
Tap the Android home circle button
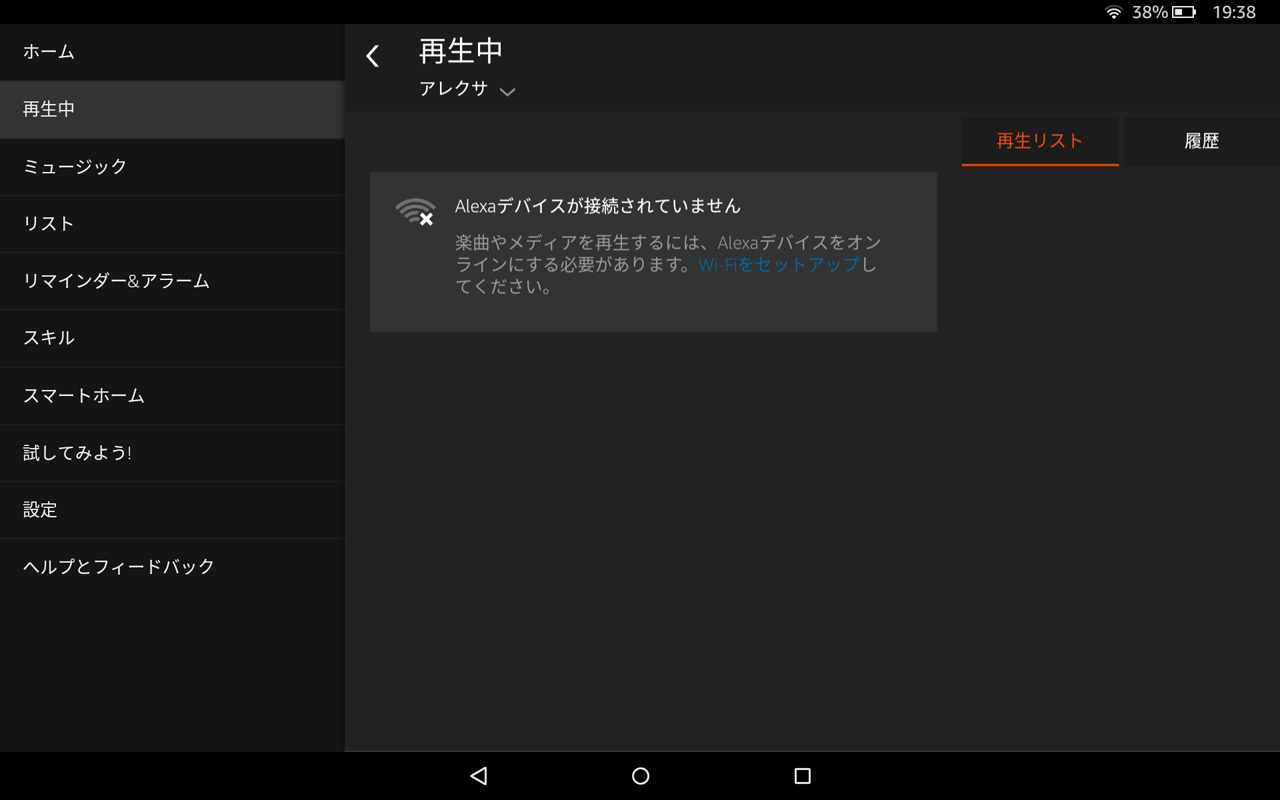(641, 776)
